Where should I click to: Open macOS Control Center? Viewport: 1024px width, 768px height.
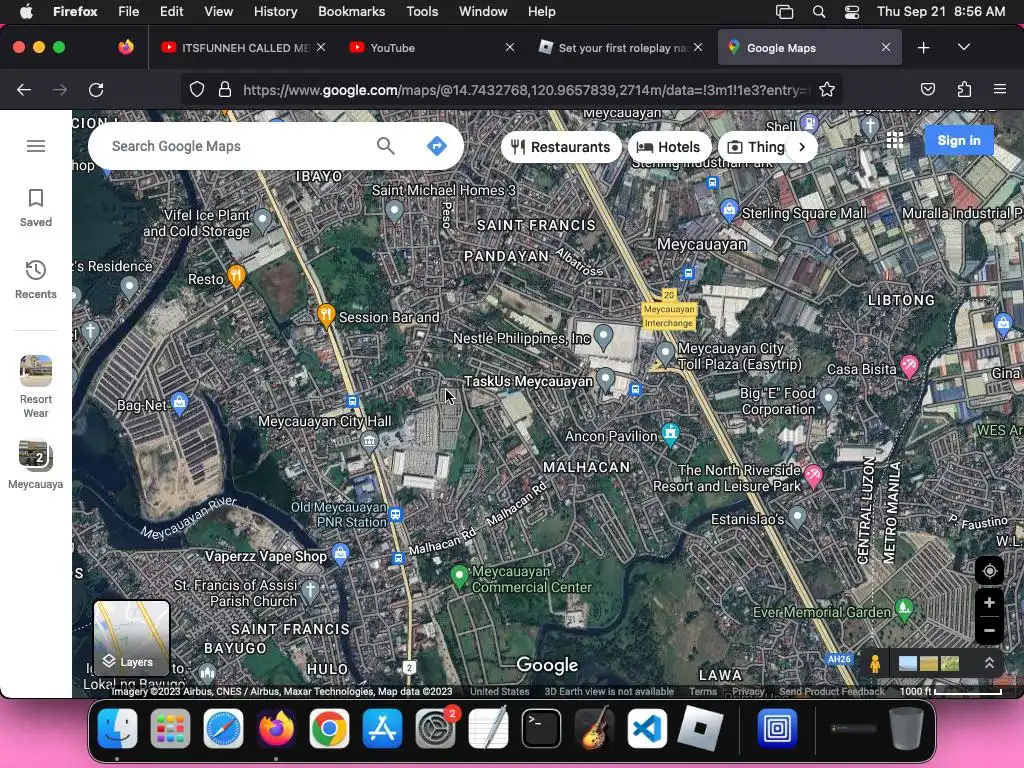(852, 12)
